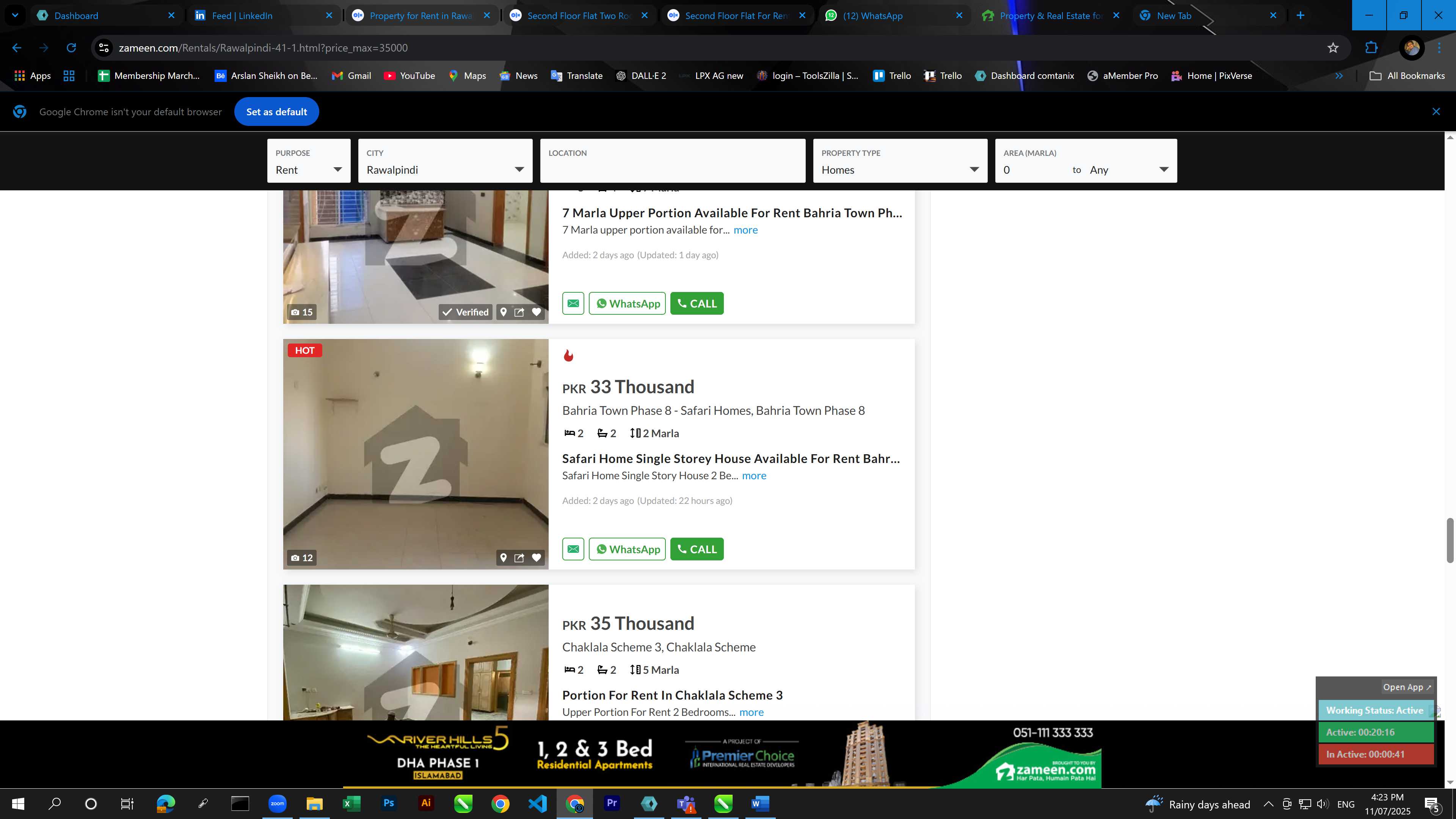
Task: Open the All Bookmarks folder
Action: click(x=1407, y=76)
